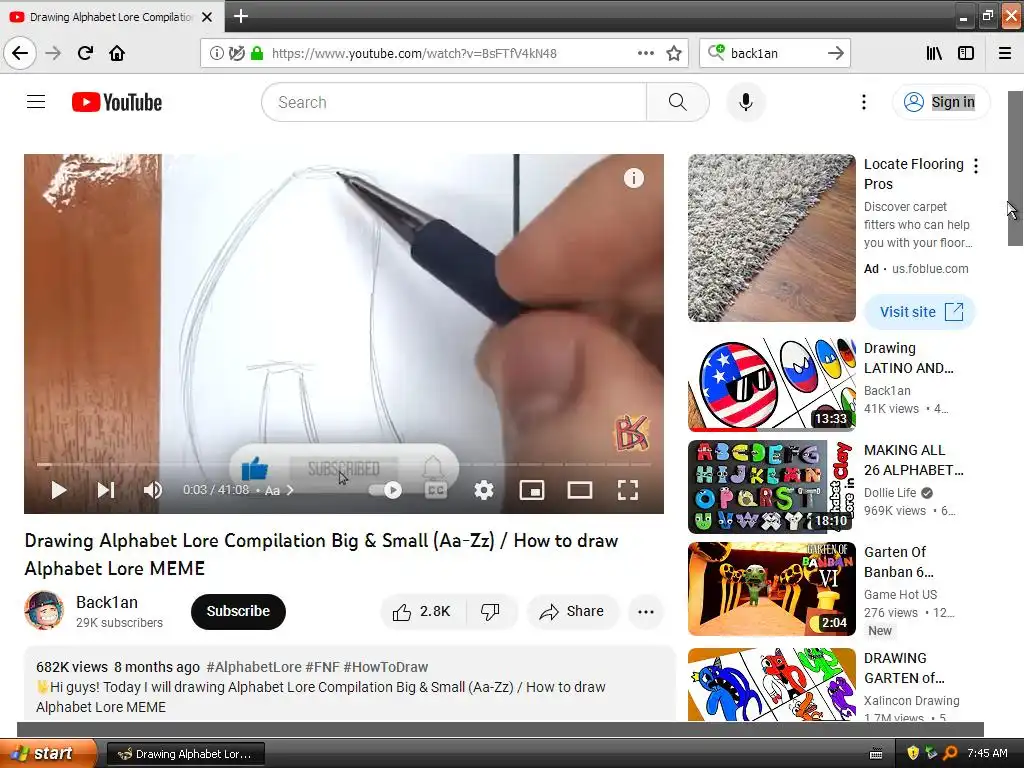Open the browser home page

click(117, 53)
